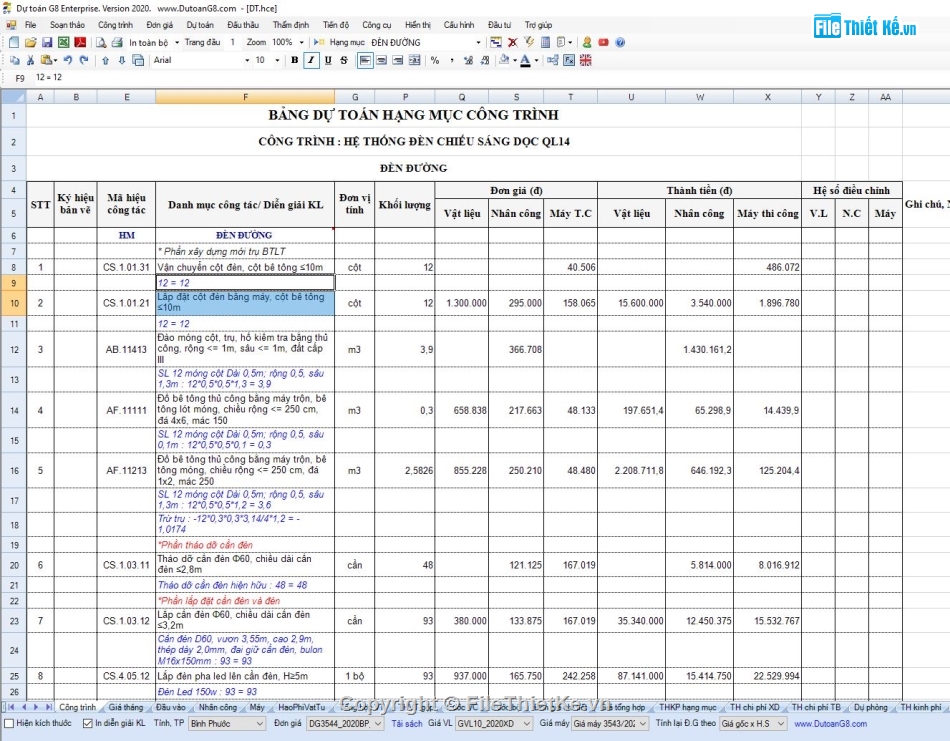Click the 'Tải sách' link
Screen dimensions: 950x741
407,723
